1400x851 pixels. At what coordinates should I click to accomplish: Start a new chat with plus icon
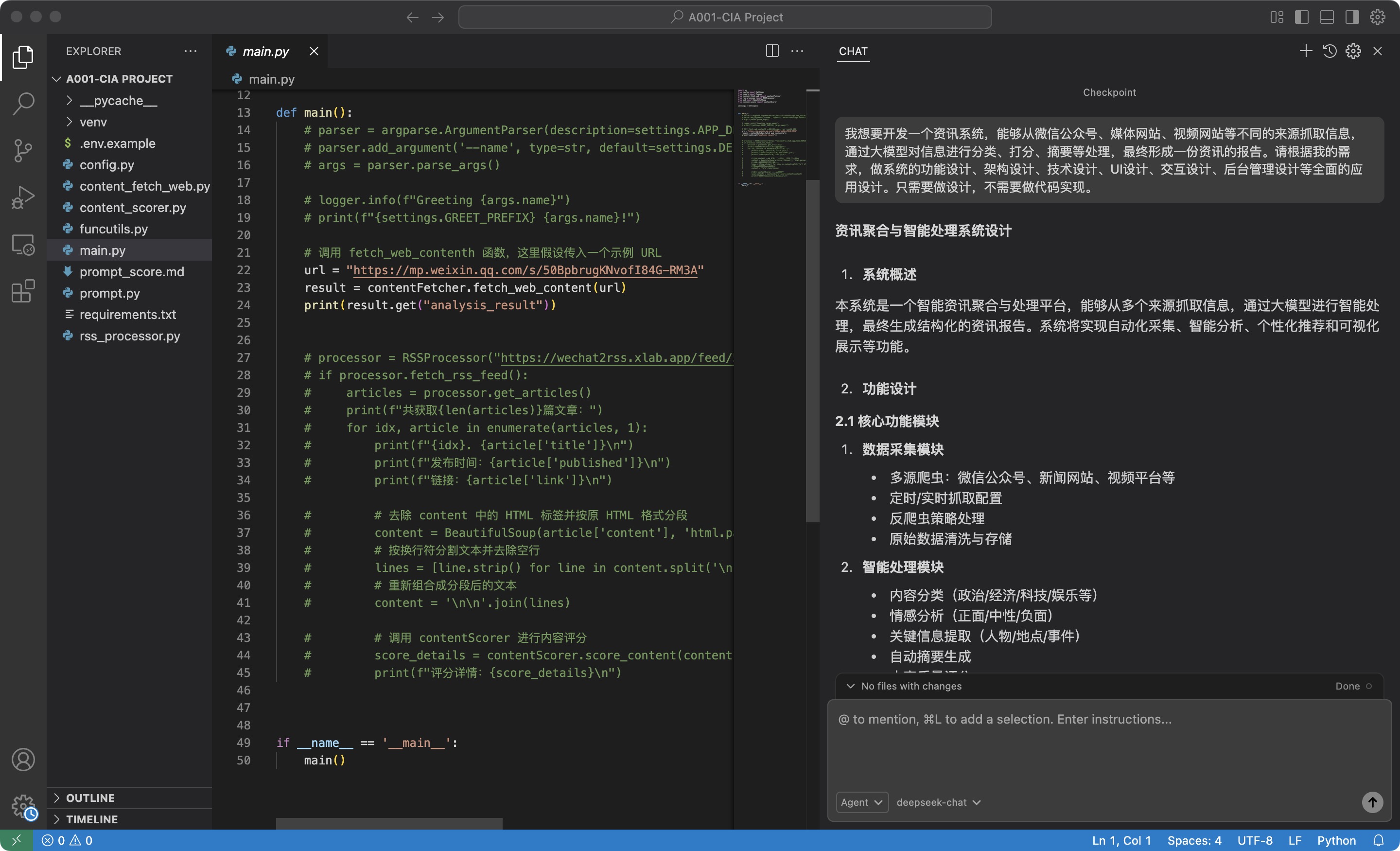pos(1306,51)
